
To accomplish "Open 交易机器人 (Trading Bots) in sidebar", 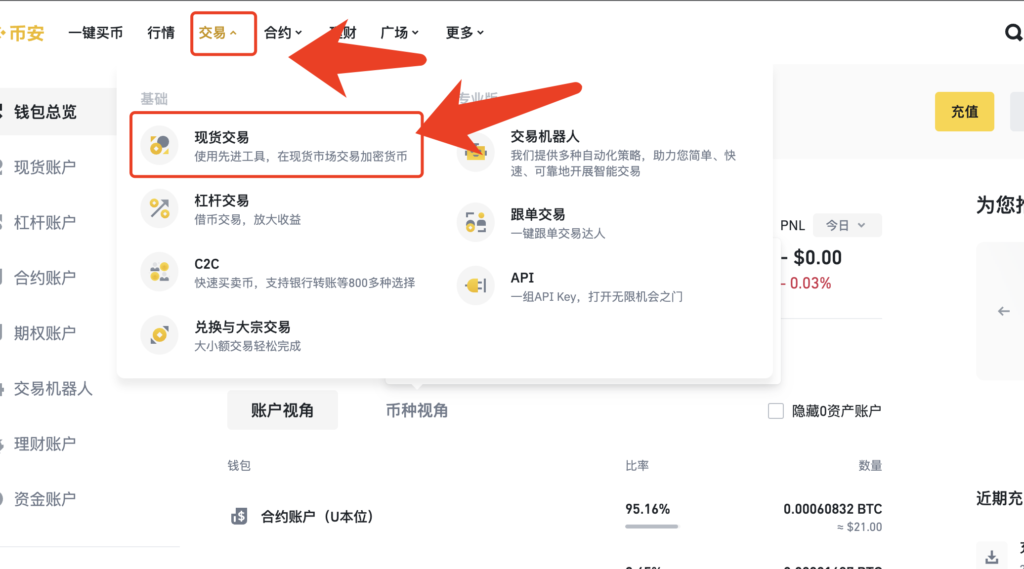I will (x=52, y=389).
